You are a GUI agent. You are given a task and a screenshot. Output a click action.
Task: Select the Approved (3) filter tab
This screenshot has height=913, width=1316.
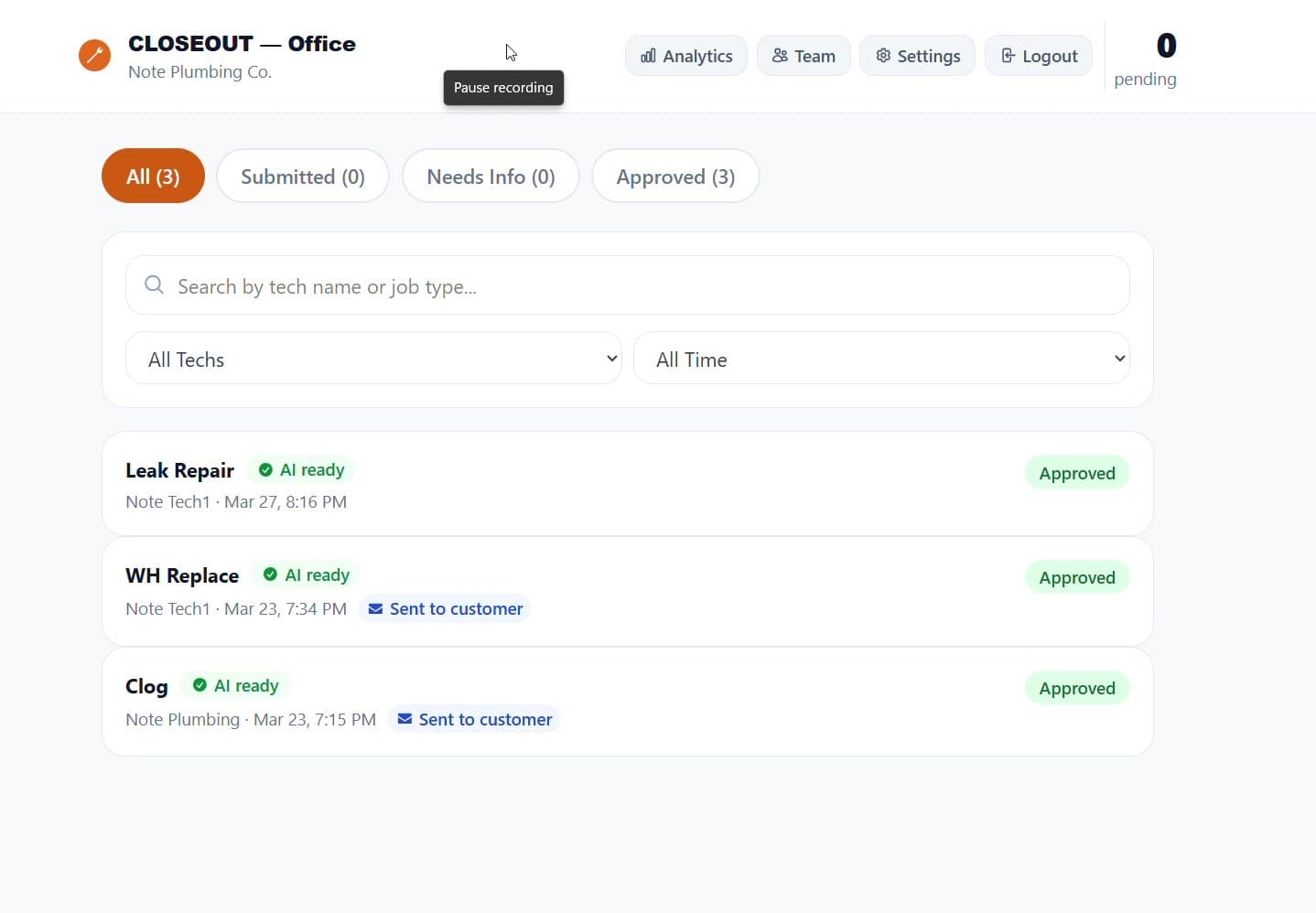675,176
